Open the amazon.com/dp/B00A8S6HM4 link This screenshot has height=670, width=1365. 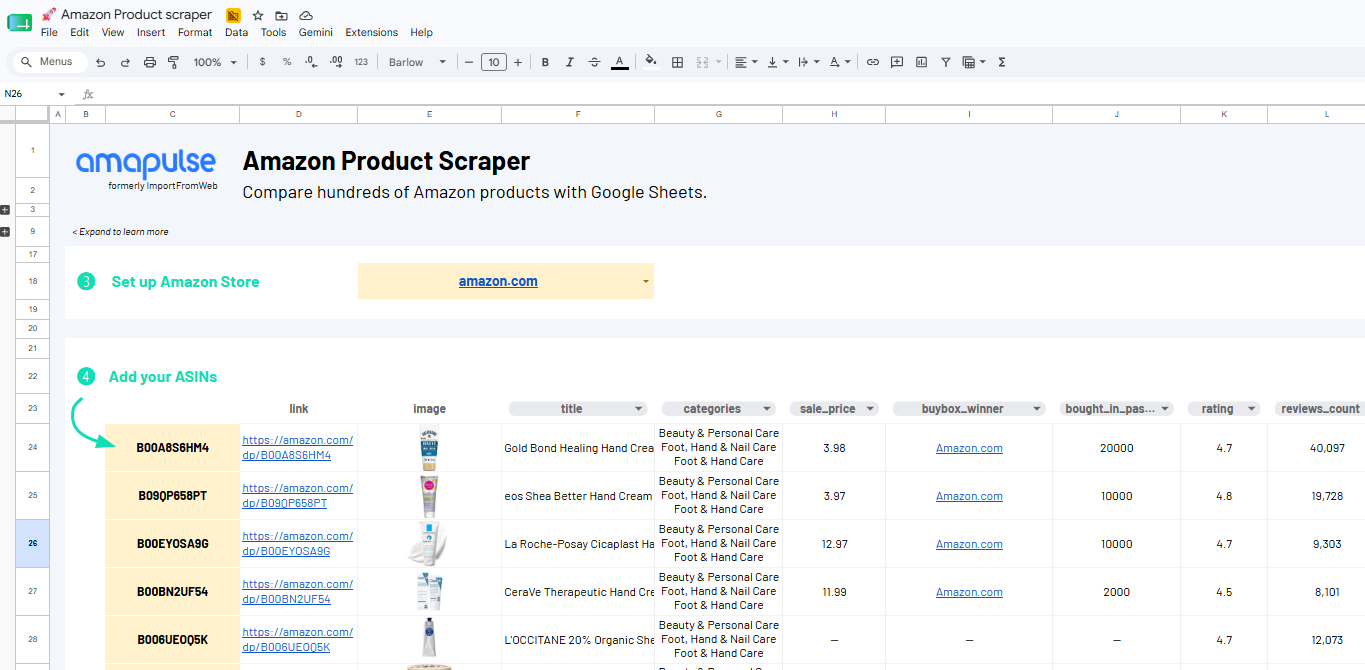[297, 448]
